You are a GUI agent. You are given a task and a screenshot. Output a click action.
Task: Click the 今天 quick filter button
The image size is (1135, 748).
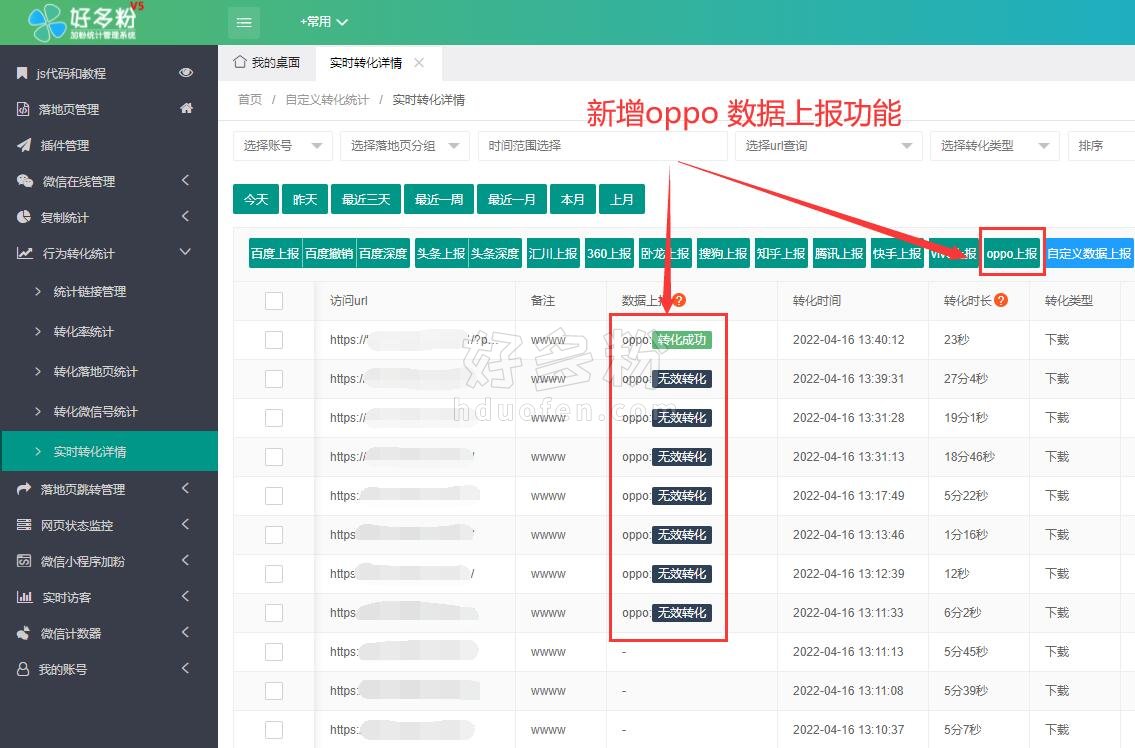[x=256, y=199]
